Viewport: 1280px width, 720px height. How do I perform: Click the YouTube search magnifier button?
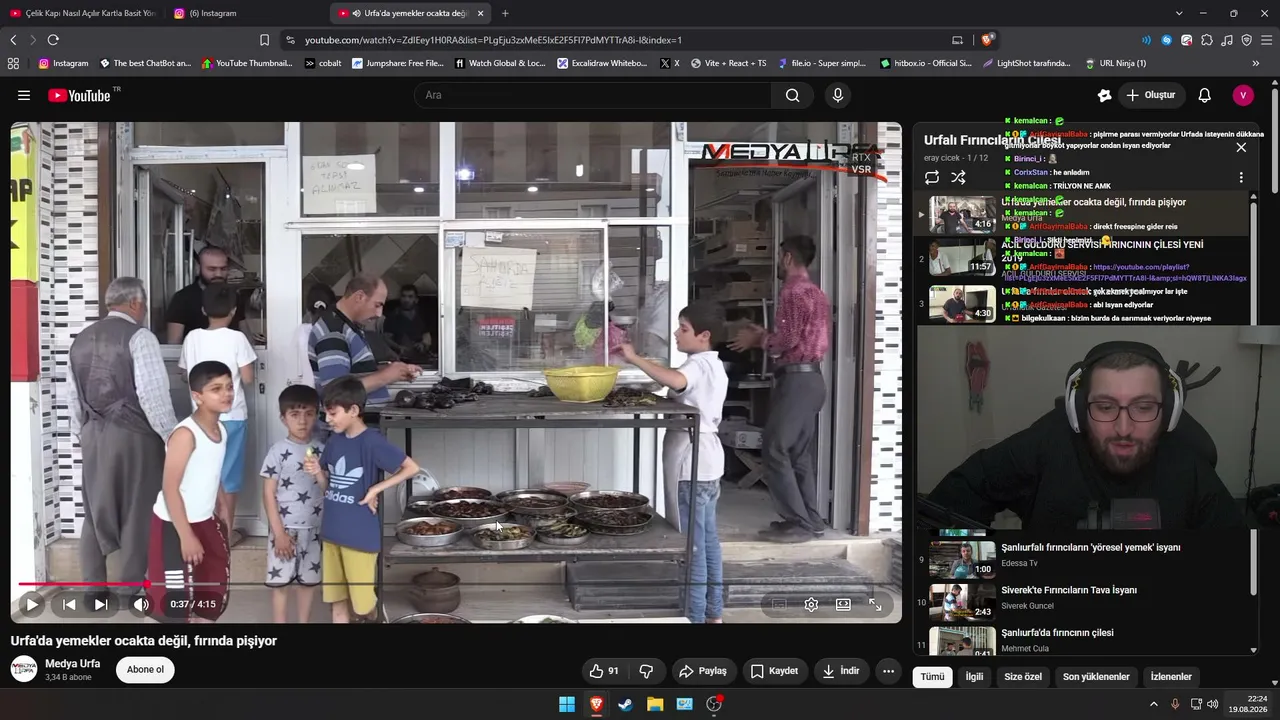click(793, 95)
